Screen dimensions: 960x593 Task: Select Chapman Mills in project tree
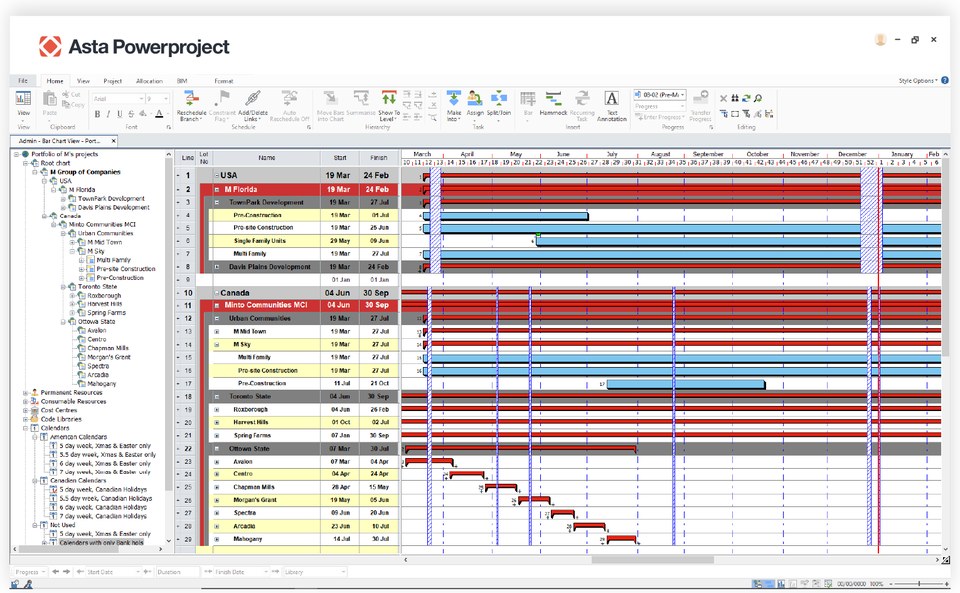pos(108,348)
